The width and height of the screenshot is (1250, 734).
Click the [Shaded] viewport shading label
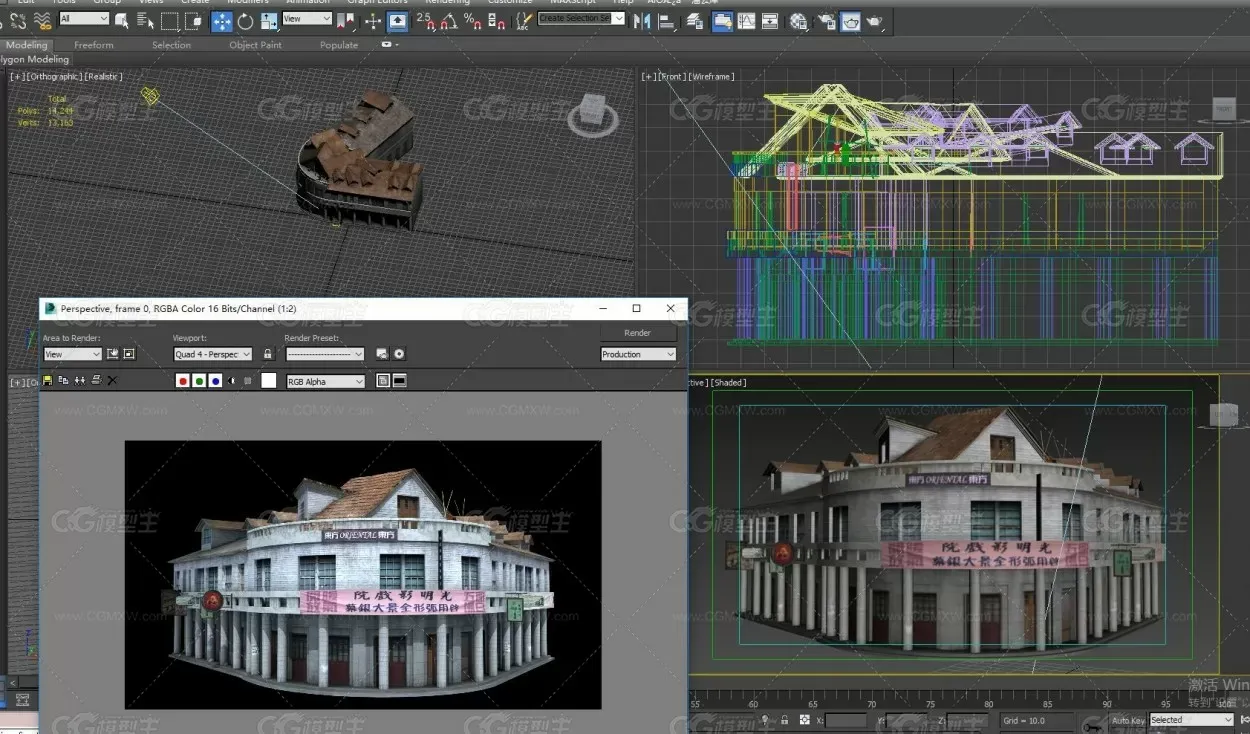[x=730, y=382]
